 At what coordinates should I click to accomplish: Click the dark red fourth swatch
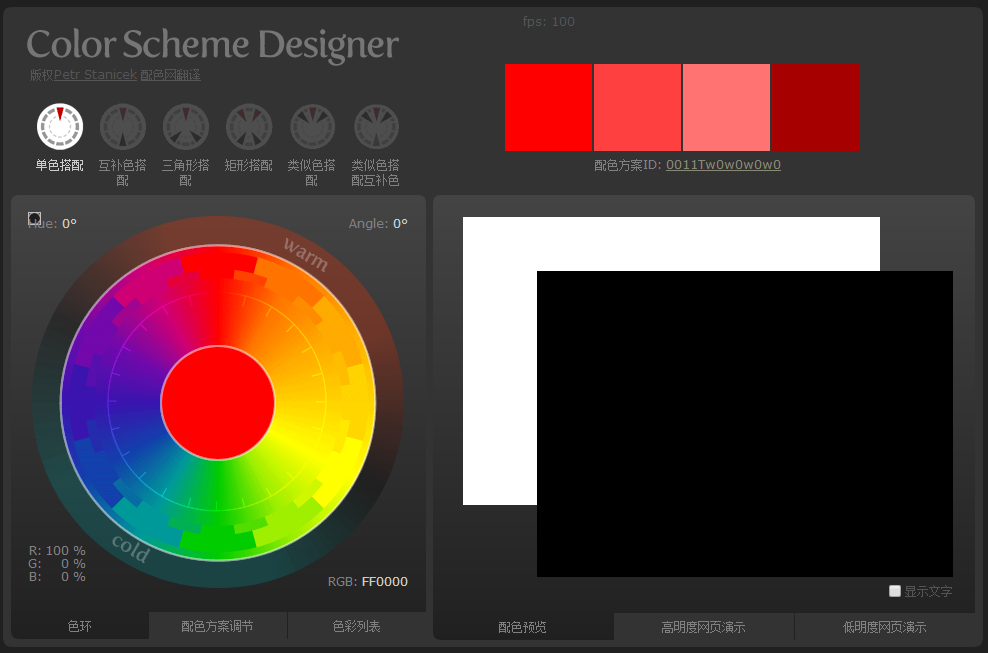click(815, 107)
